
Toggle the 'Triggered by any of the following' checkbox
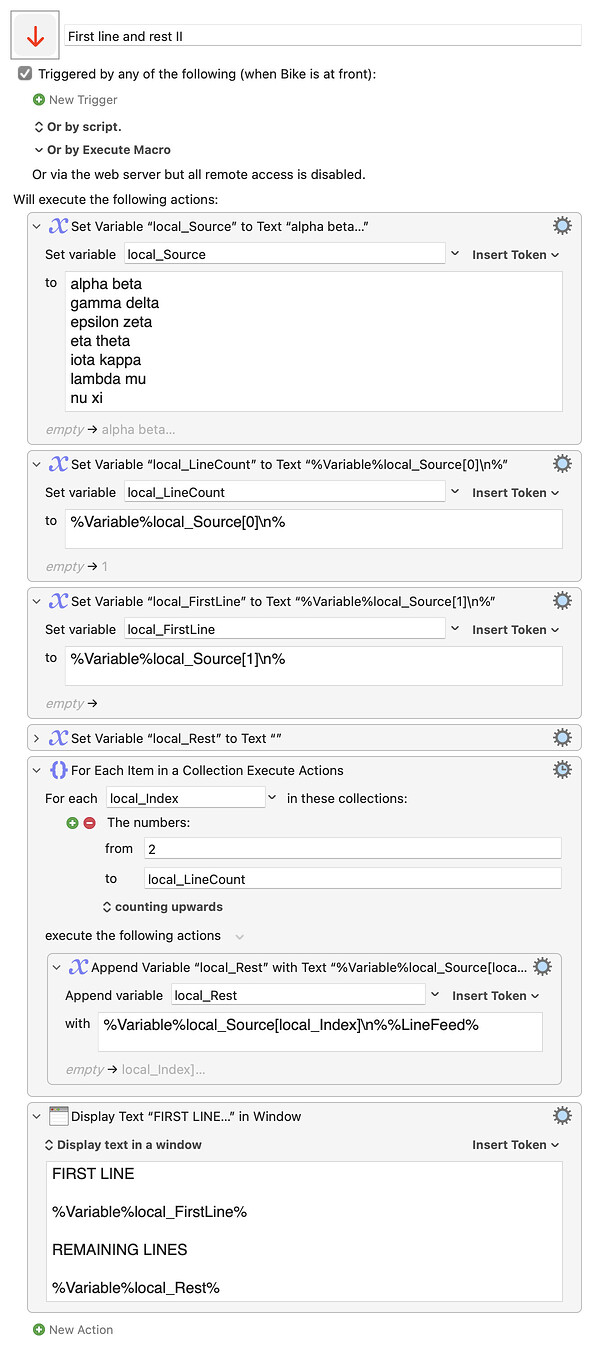tap(25, 74)
